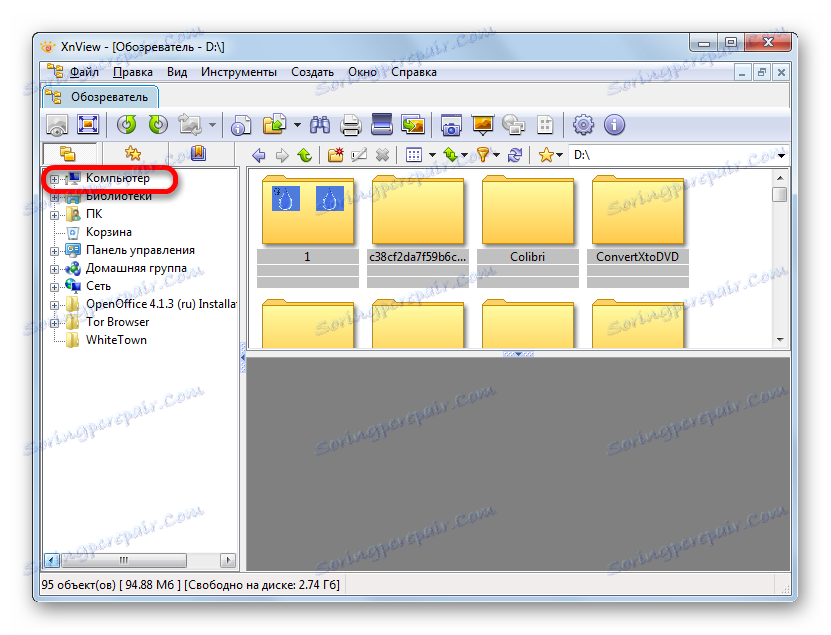Expand the OpenOffice 4.1.3 node
The height and width of the screenshot is (635, 831).
tap(54, 305)
